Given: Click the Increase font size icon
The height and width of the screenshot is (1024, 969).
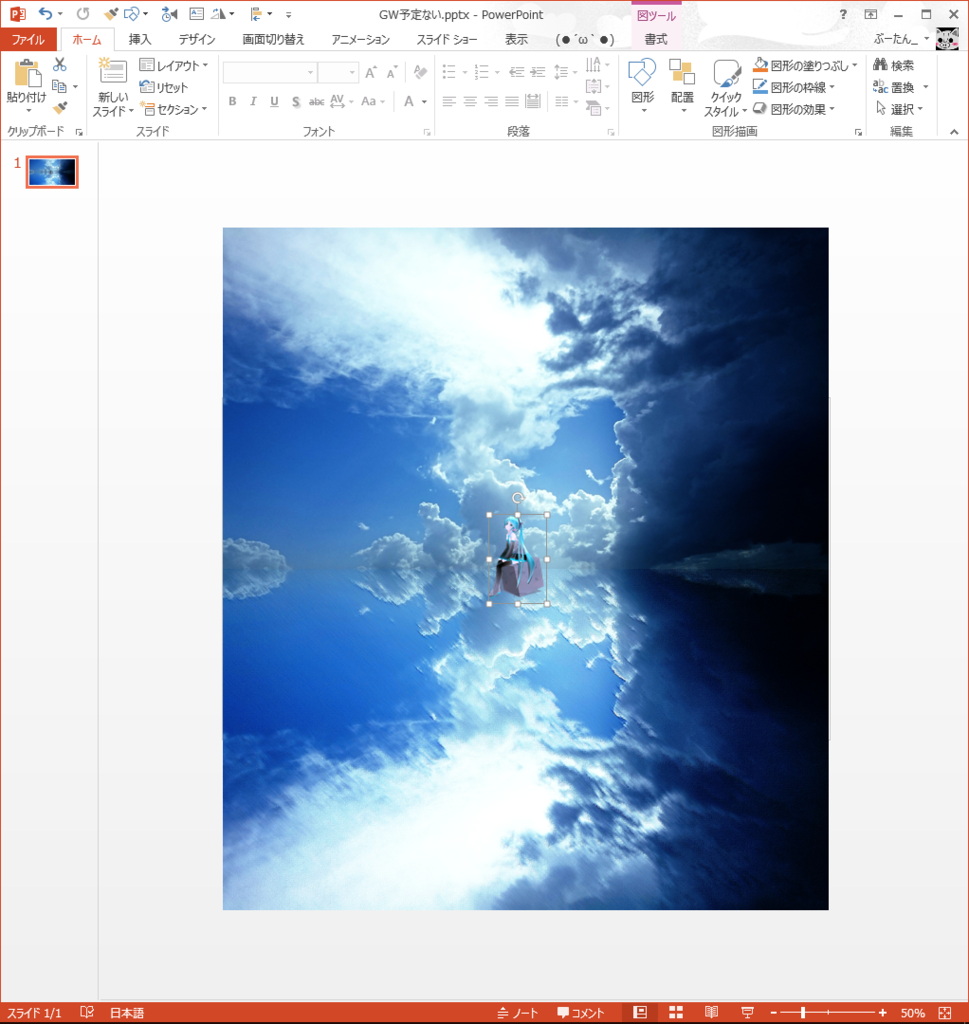Looking at the screenshot, I should [371, 73].
